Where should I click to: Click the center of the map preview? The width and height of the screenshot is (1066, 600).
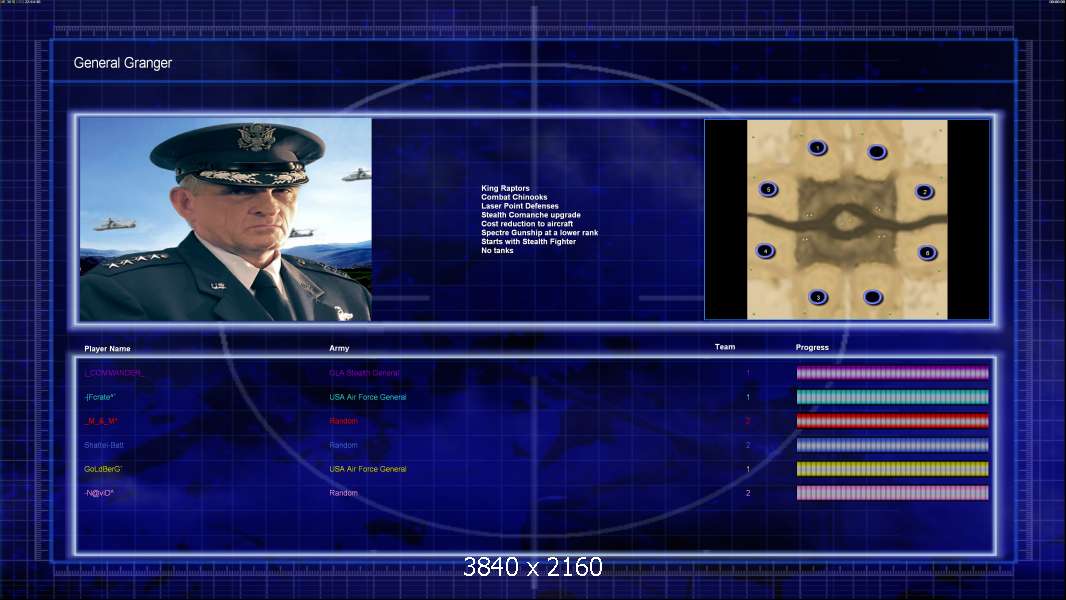coord(847,219)
